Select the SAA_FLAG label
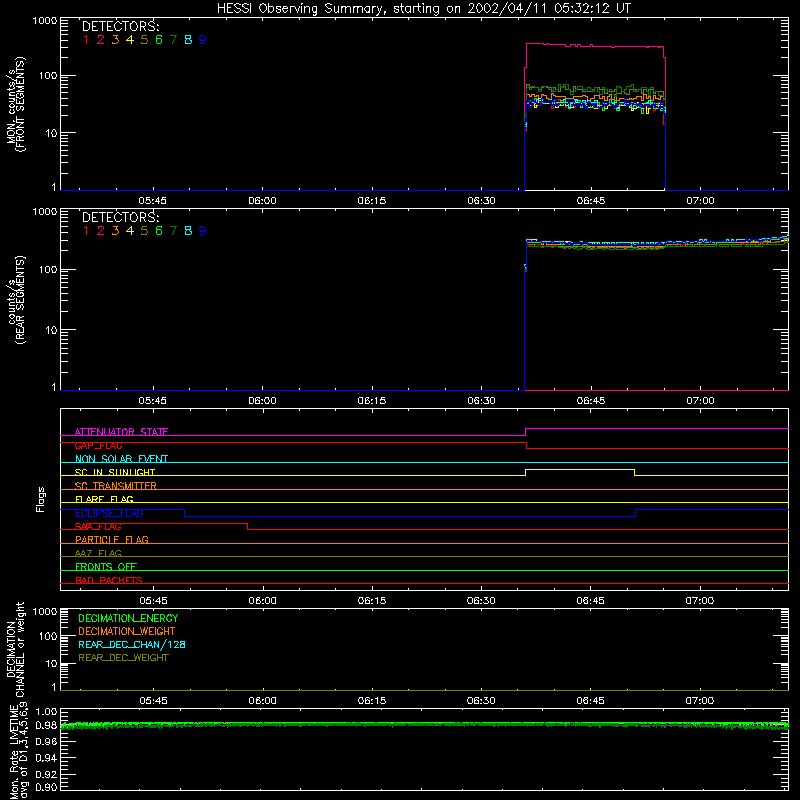The image size is (800, 800). 98,527
